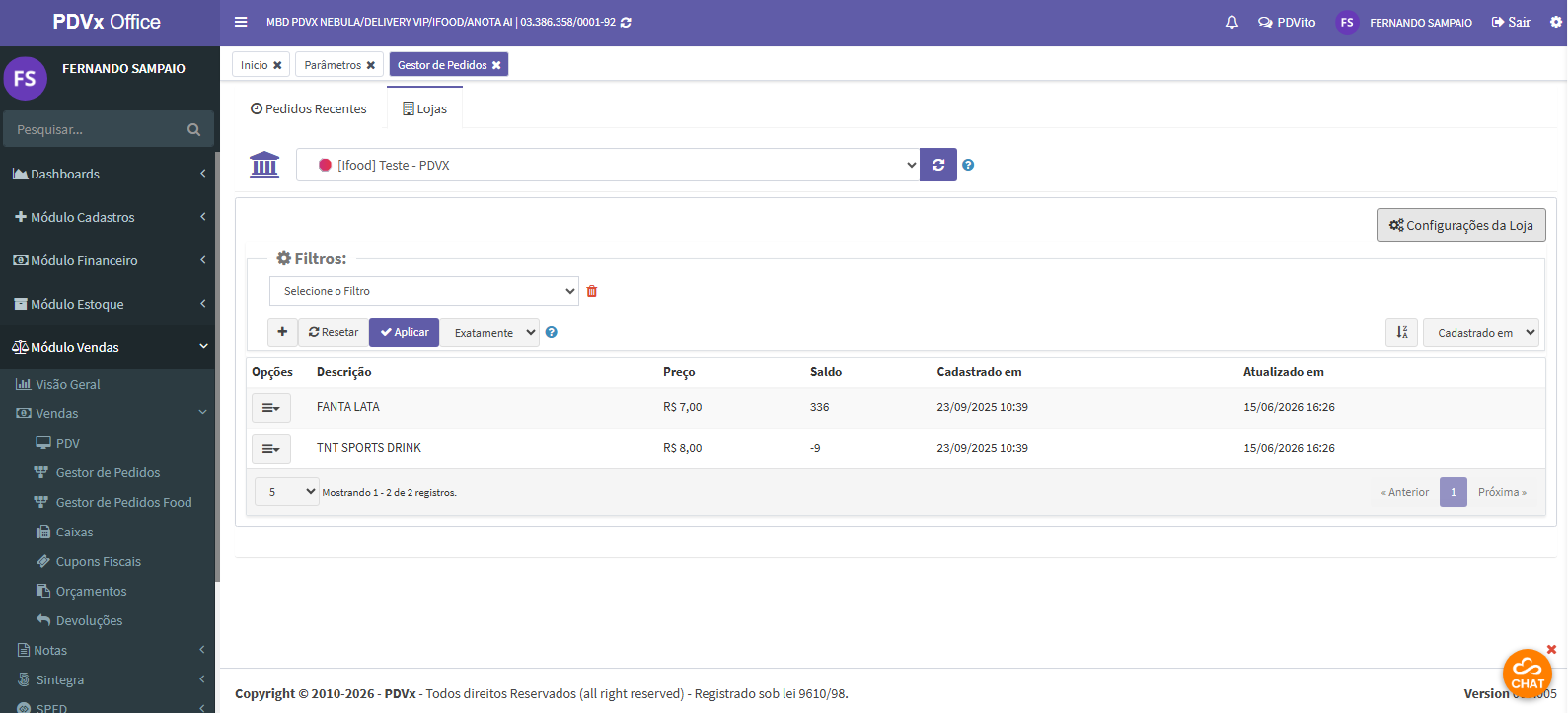Click the TNT SPORTS DRINK description cell
The height and width of the screenshot is (714, 1568).
(369, 448)
